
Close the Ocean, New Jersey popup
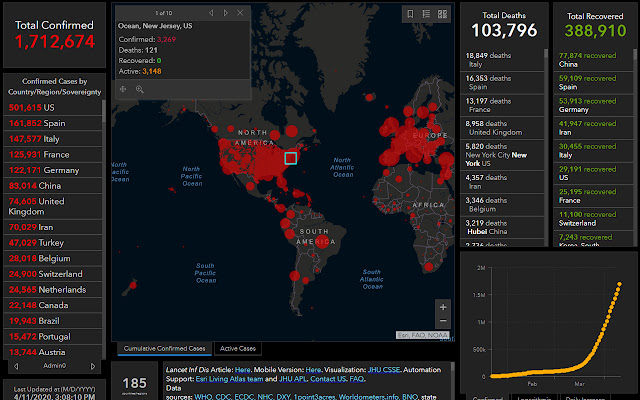click(x=240, y=13)
